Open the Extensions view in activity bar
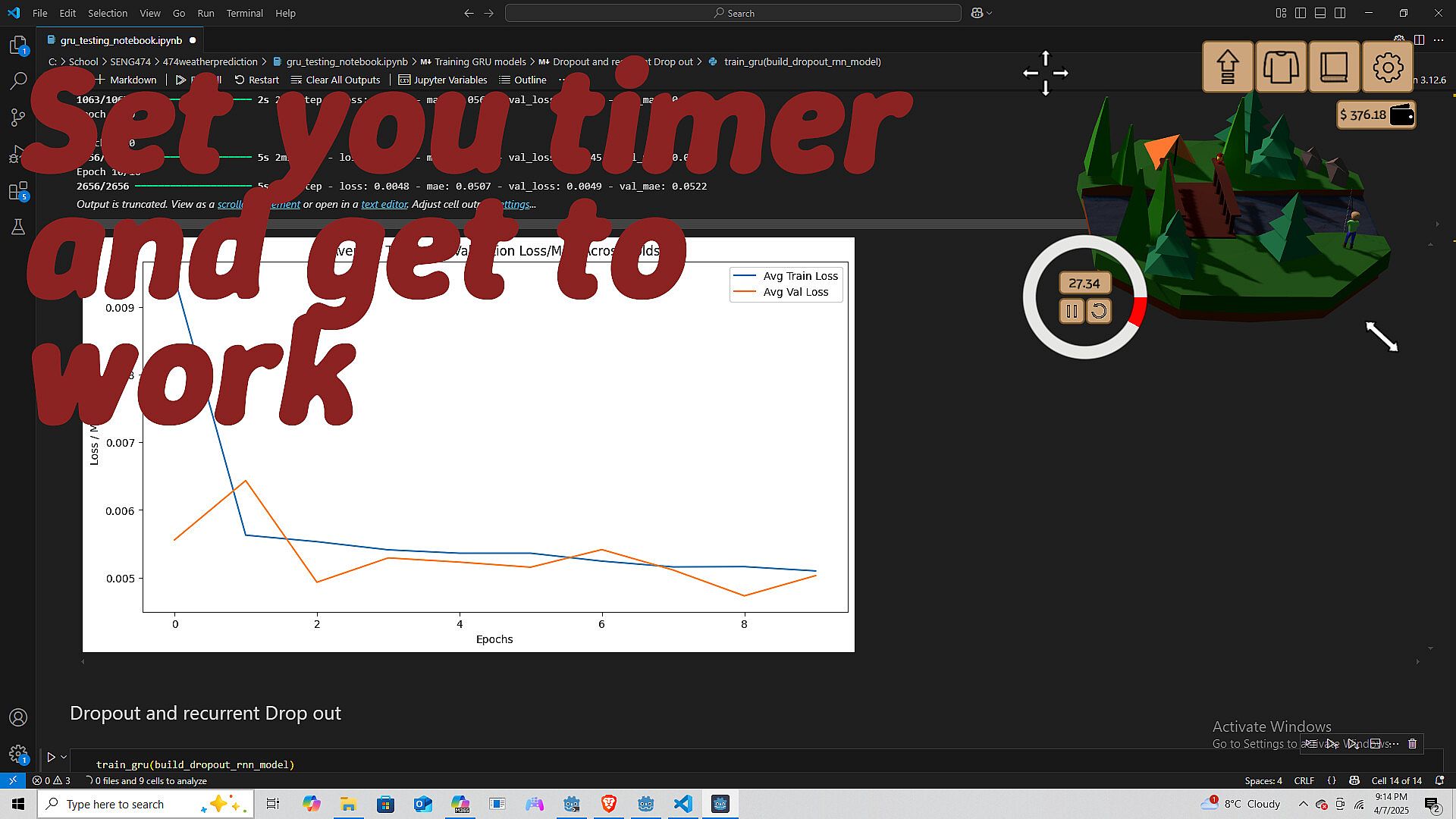This screenshot has width=1456, height=819. point(18,190)
